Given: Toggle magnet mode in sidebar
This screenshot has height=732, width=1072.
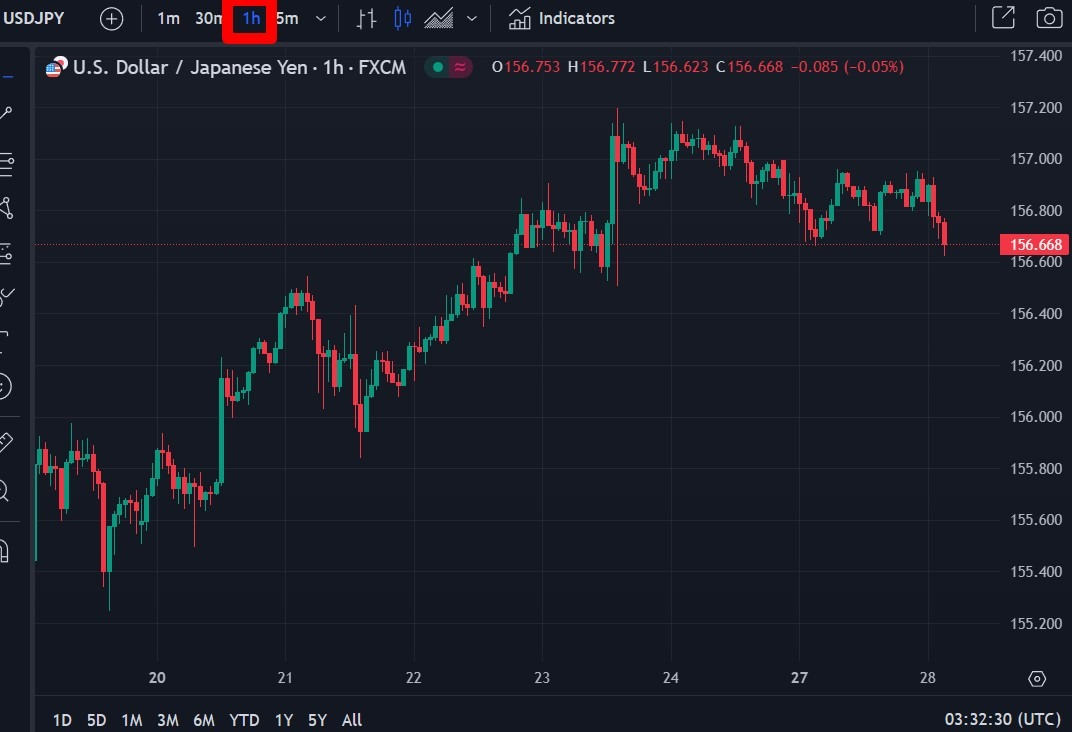Looking at the screenshot, I should click(4, 551).
